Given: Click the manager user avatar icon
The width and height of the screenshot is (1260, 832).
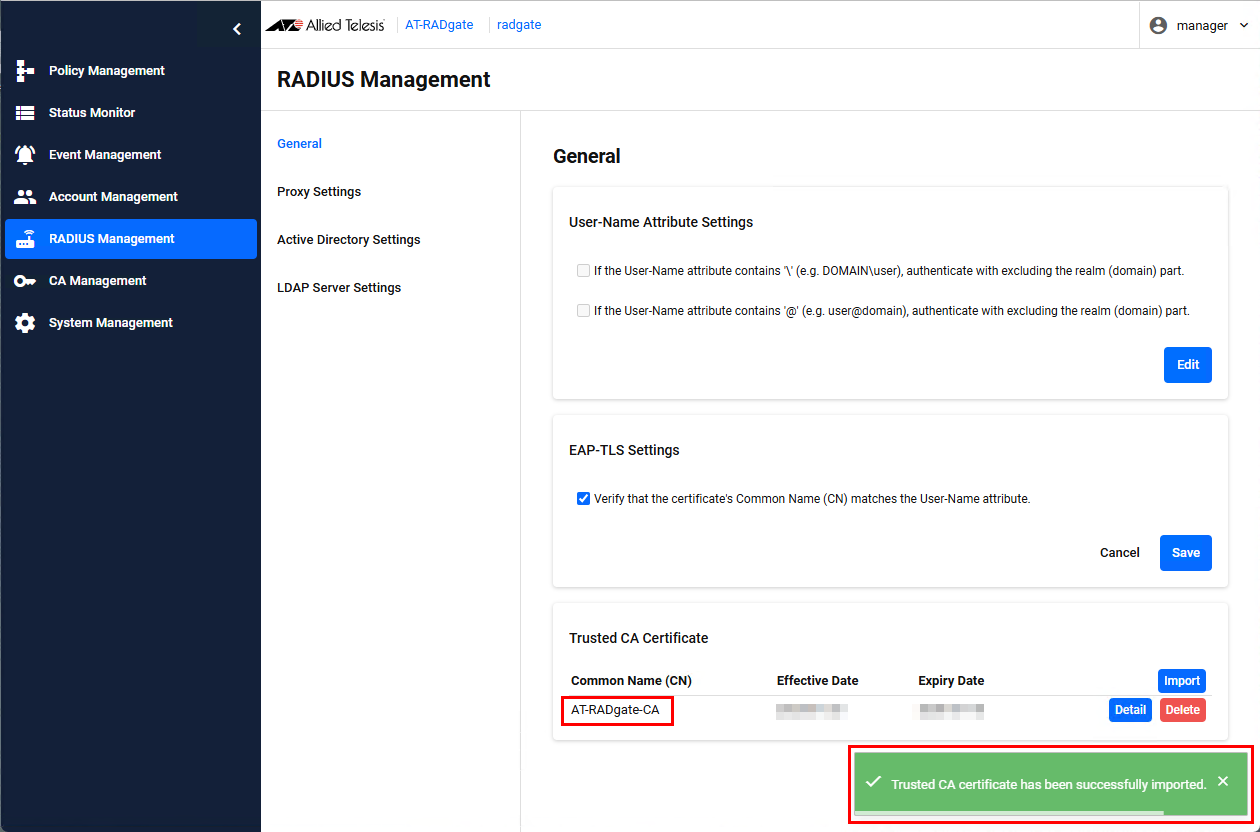Looking at the screenshot, I should coord(1159,26).
